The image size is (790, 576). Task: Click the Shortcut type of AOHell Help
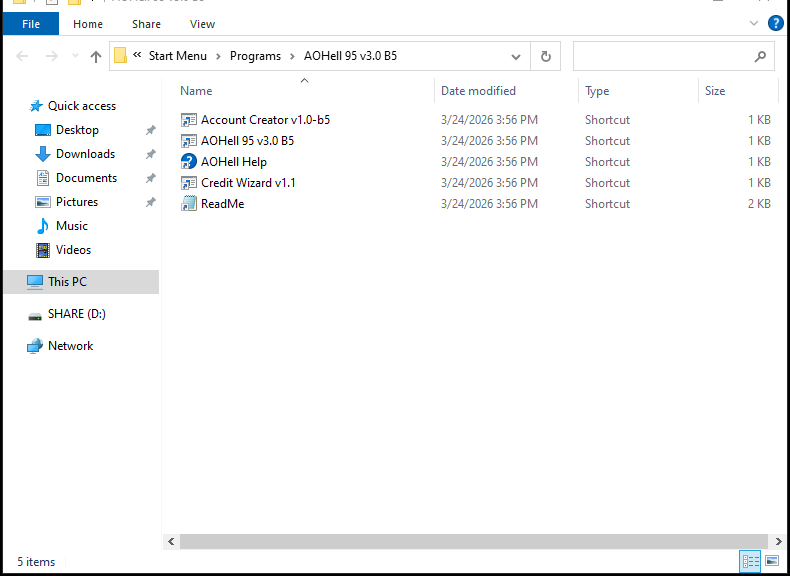pos(607,162)
